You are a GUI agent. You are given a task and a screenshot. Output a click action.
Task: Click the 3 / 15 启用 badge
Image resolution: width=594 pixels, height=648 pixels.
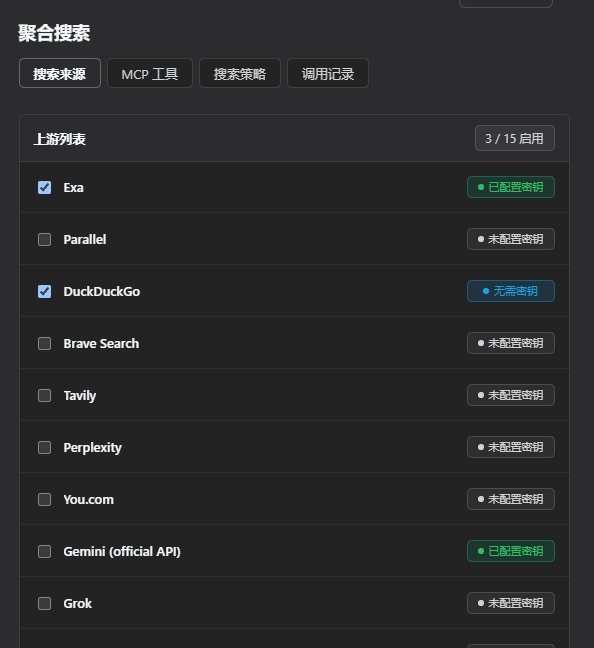click(x=515, y=138)
